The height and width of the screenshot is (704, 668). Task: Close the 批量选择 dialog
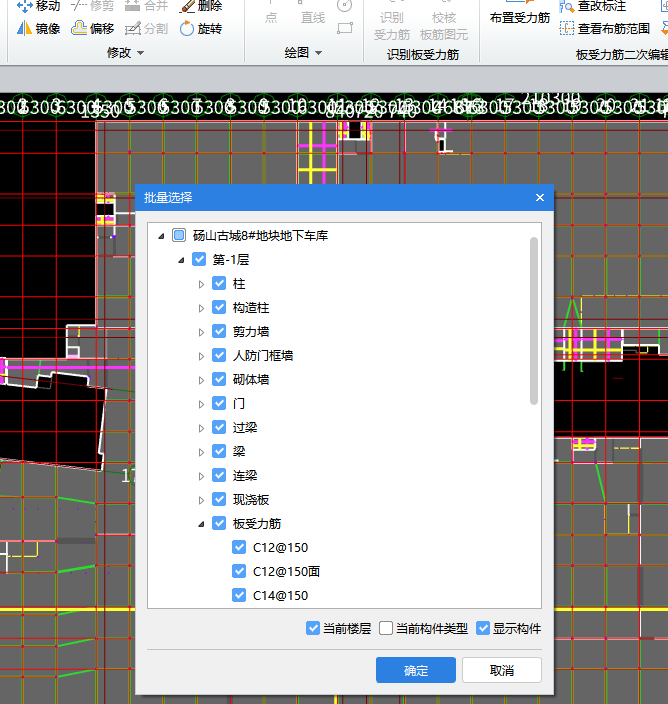click(x=540, y=198)
